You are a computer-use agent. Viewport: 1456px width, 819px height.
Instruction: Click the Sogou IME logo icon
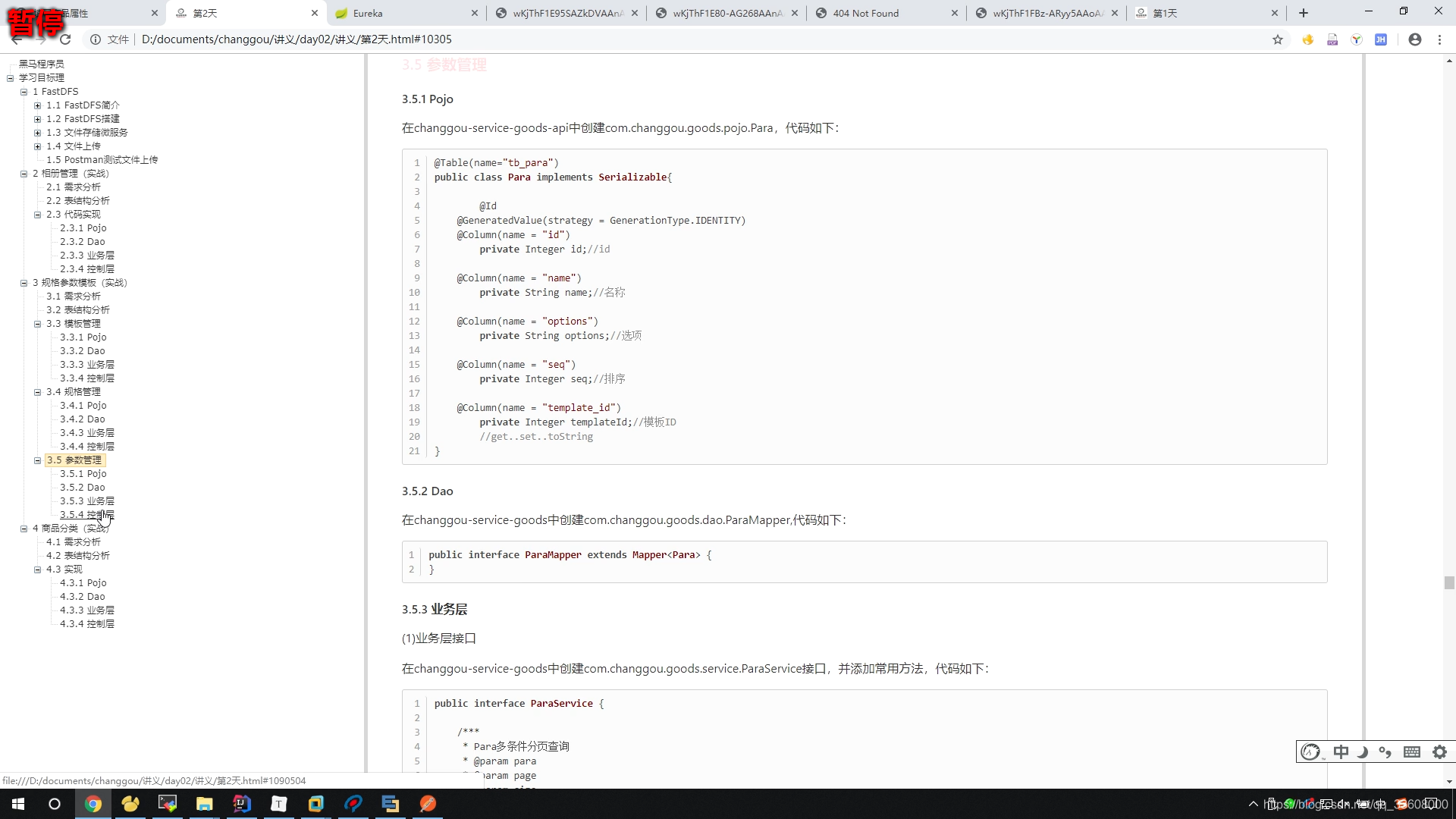tap(1311, 752)
